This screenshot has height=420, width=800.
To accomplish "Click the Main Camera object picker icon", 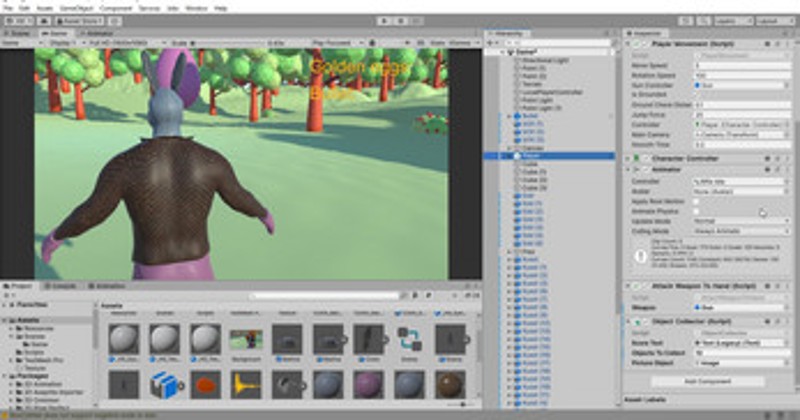I will pos(786,135).
